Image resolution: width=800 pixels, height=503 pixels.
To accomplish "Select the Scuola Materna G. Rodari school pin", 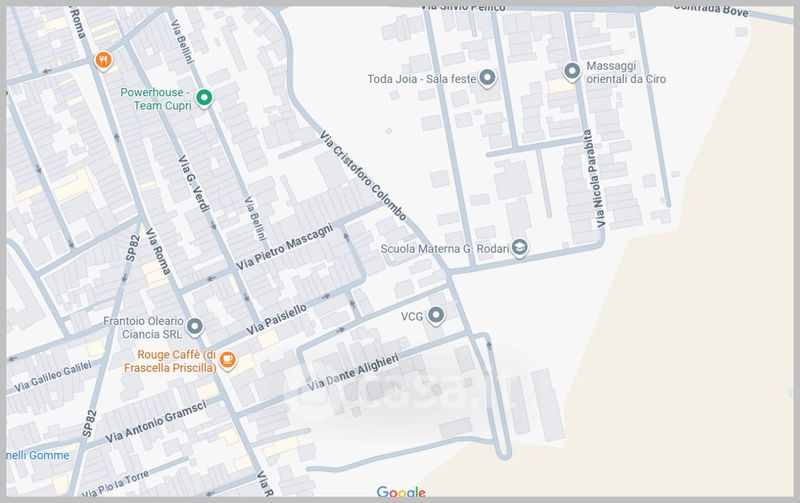I will [519, 248].
